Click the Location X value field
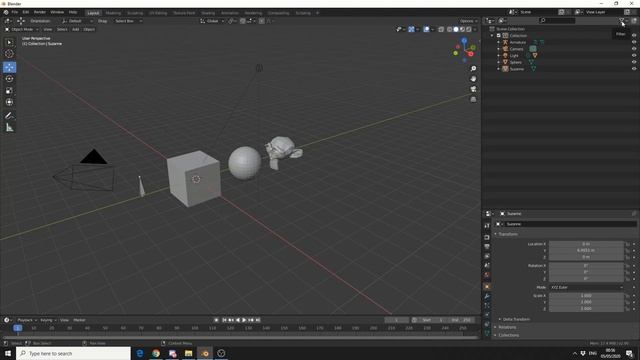This screenshot has height=360, width=640. pos(586,244)
